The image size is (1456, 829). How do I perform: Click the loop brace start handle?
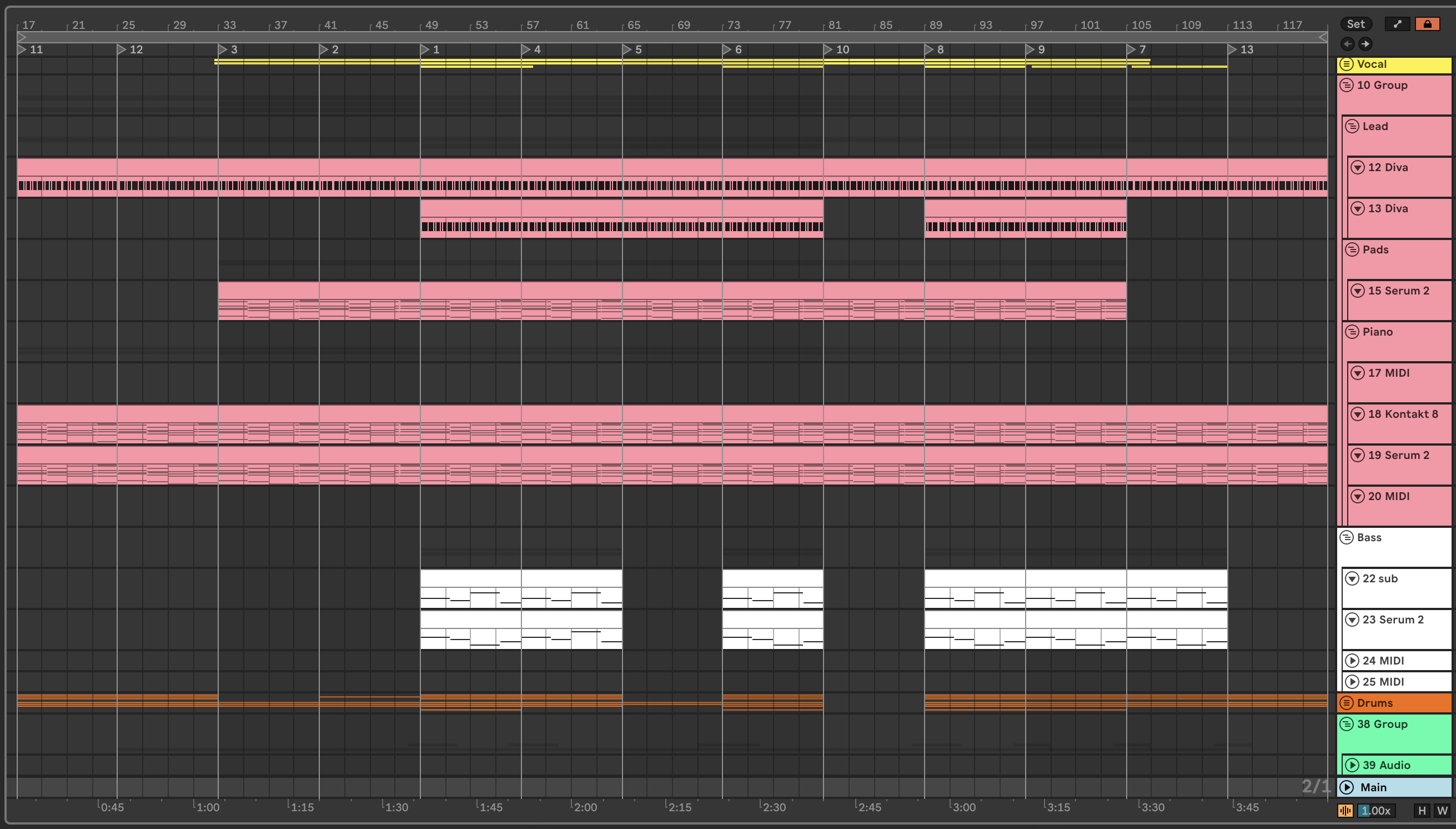(x=22, y=38)
